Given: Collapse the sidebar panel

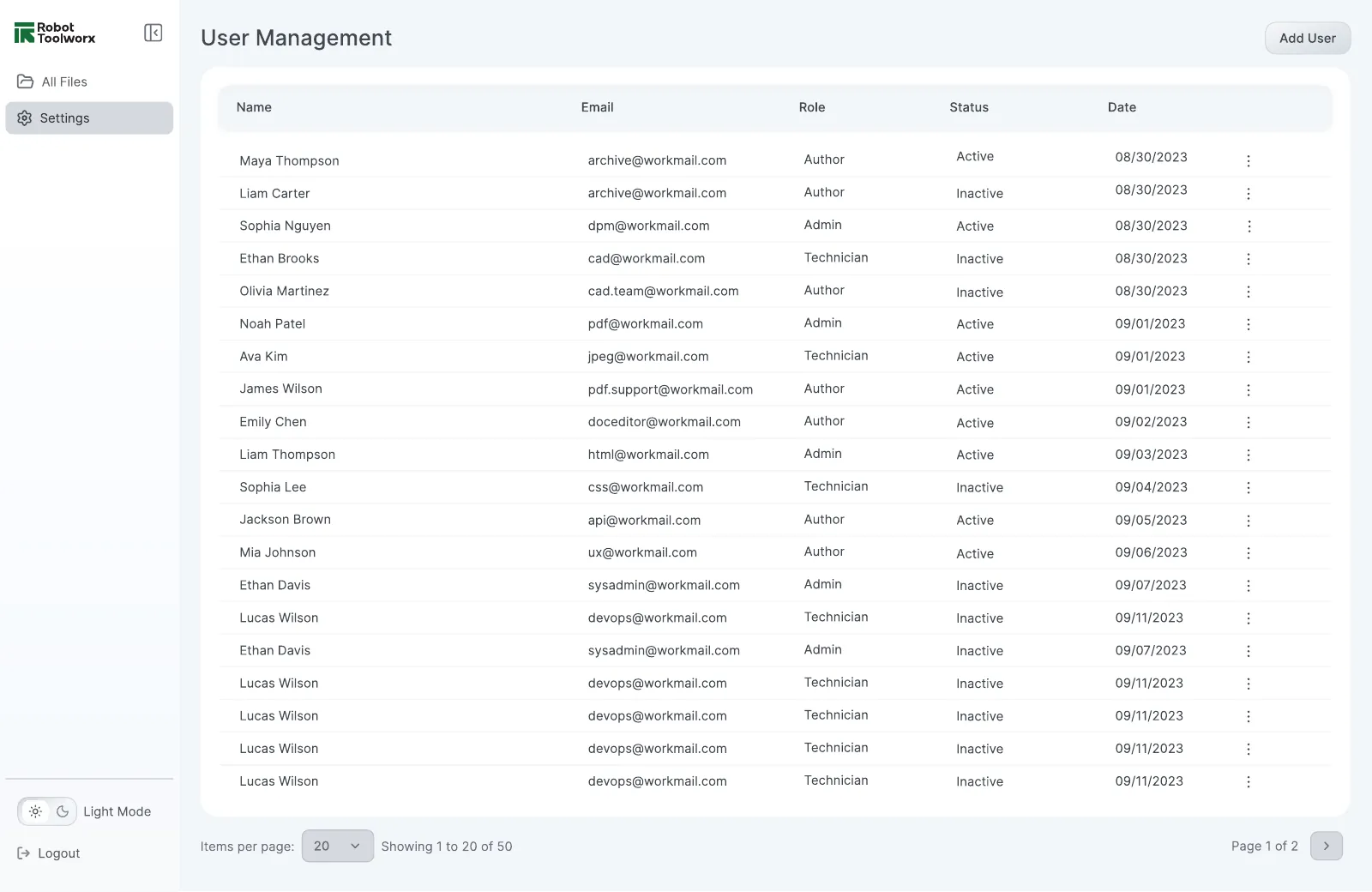Looking at the screenshot, I should pyautogui.click(x=153, y=33).
